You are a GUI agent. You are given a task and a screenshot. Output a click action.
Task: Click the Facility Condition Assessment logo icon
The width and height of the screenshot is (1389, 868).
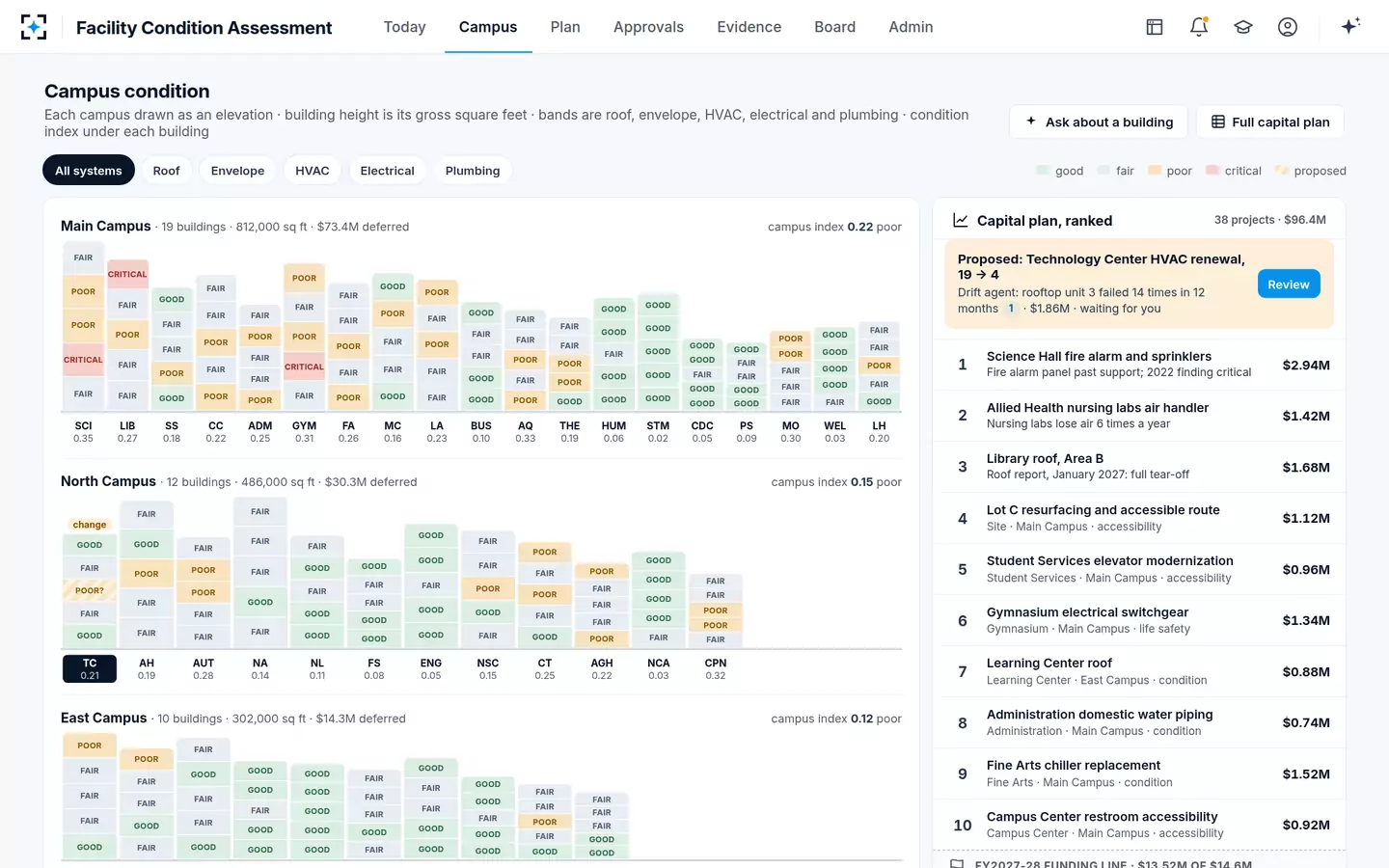tap(34, 27)
